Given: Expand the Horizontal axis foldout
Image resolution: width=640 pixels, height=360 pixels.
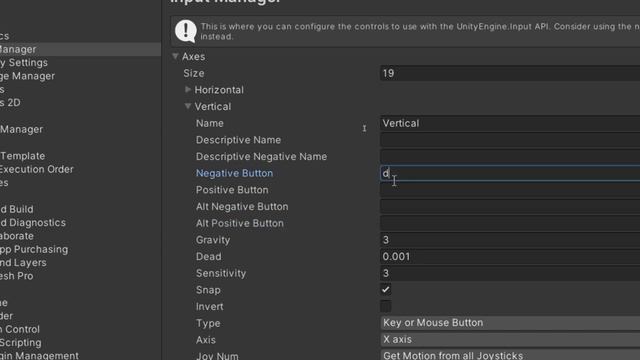Looking at the screenshot, I should click(x=188, y=89).
